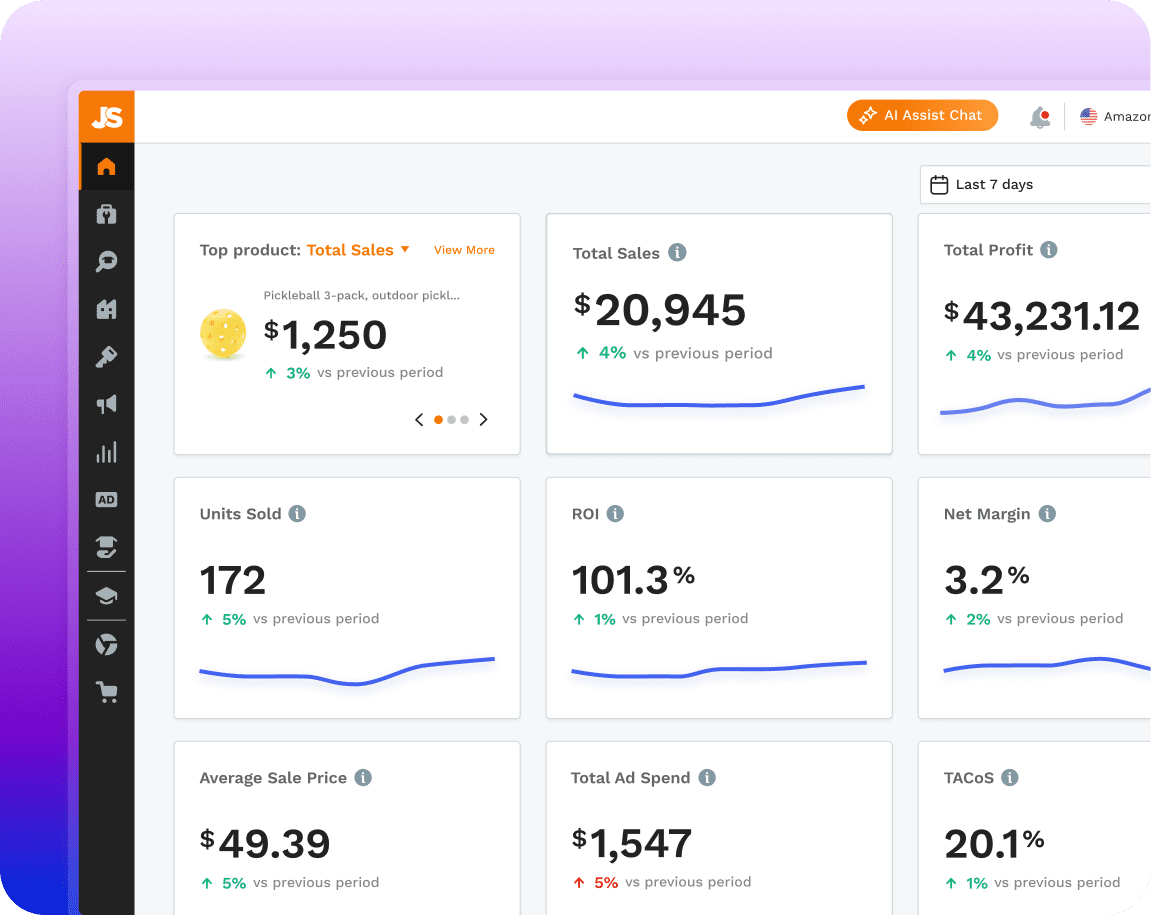Open the Last 7 days date range selector

1035,184
